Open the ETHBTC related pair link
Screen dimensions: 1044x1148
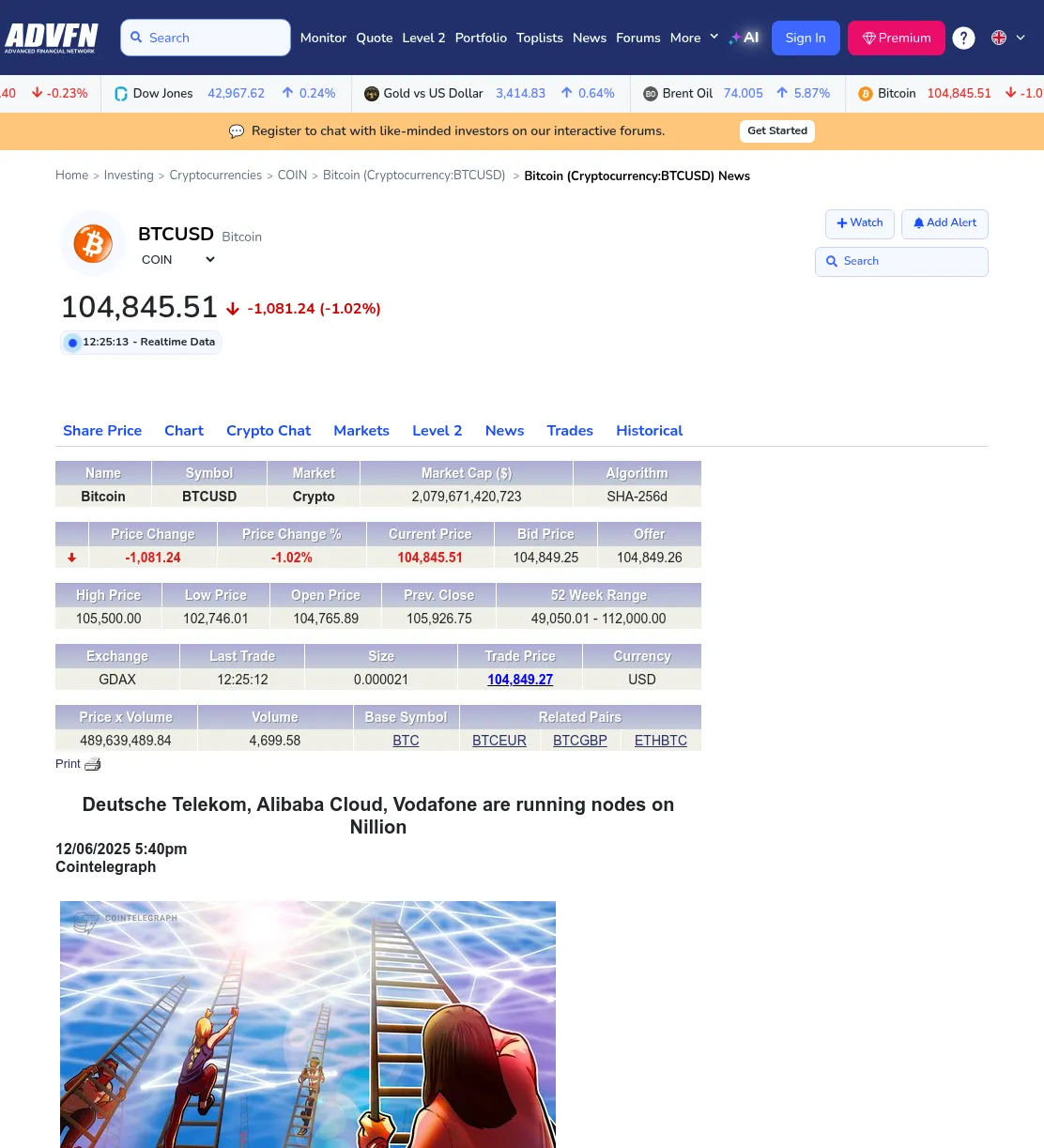661,741
